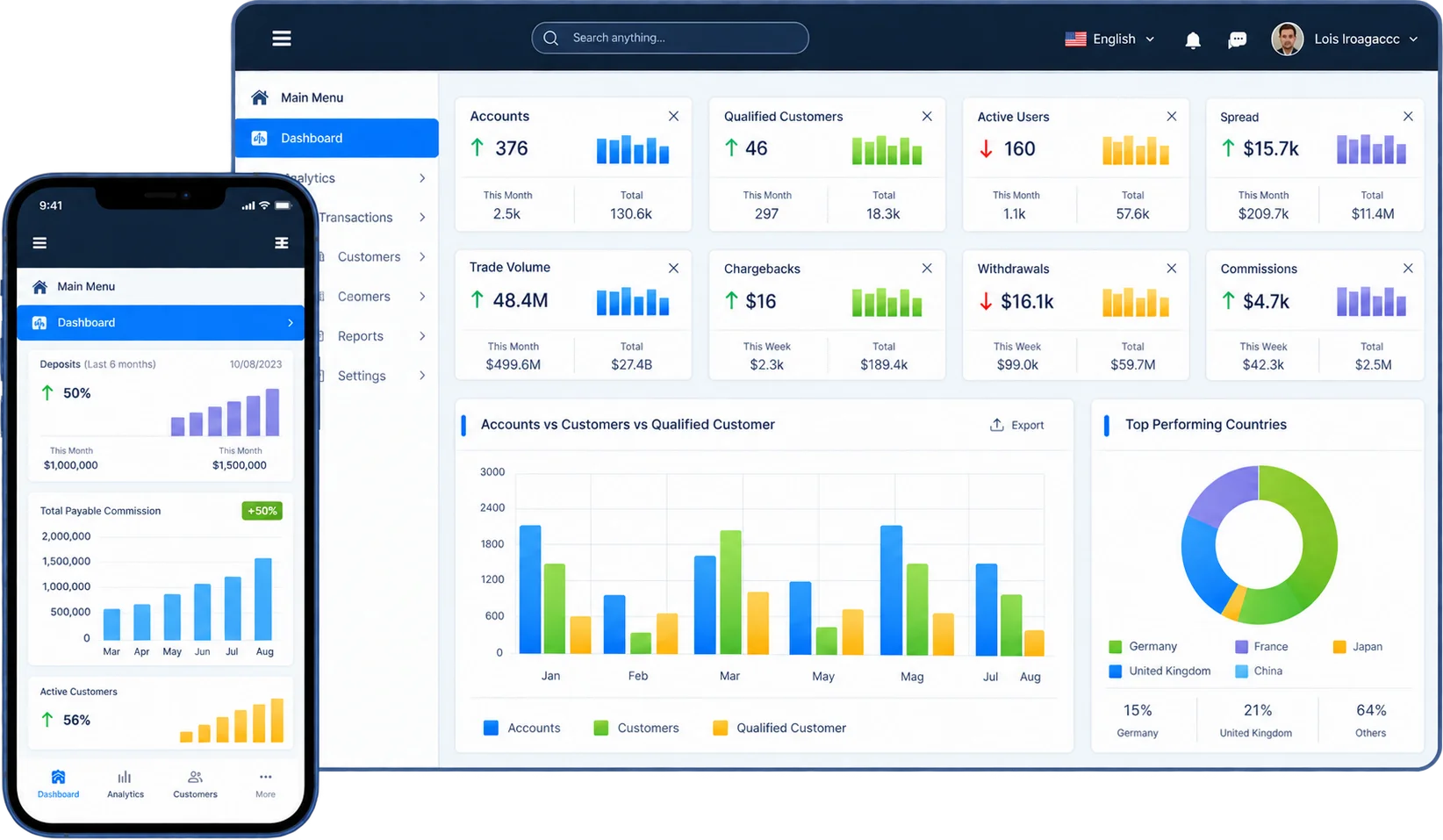Open the English language dropdown
This screenshot has width=1443, height=840.
[x=1109, y=39]
